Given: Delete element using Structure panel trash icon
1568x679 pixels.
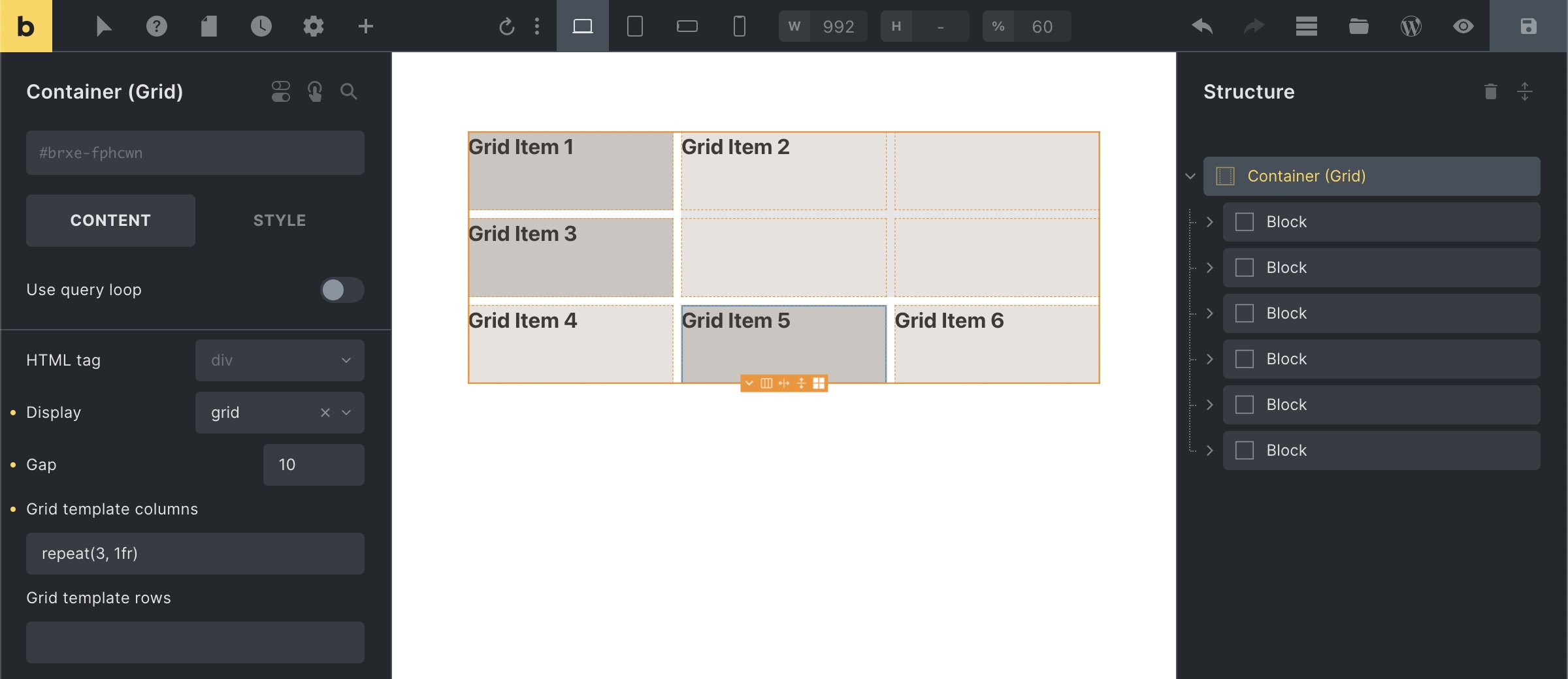Looking at the screenshot, I should [x=1490, y=91].
